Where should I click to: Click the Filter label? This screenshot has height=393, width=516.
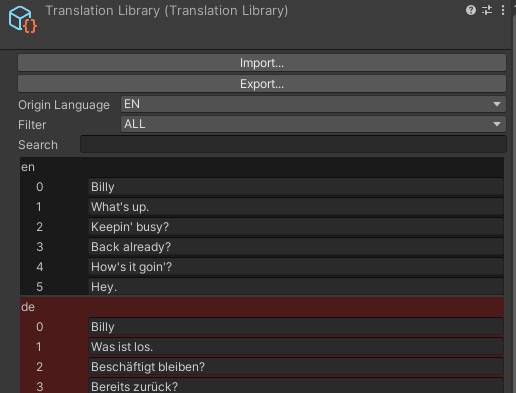pos(32,125)
